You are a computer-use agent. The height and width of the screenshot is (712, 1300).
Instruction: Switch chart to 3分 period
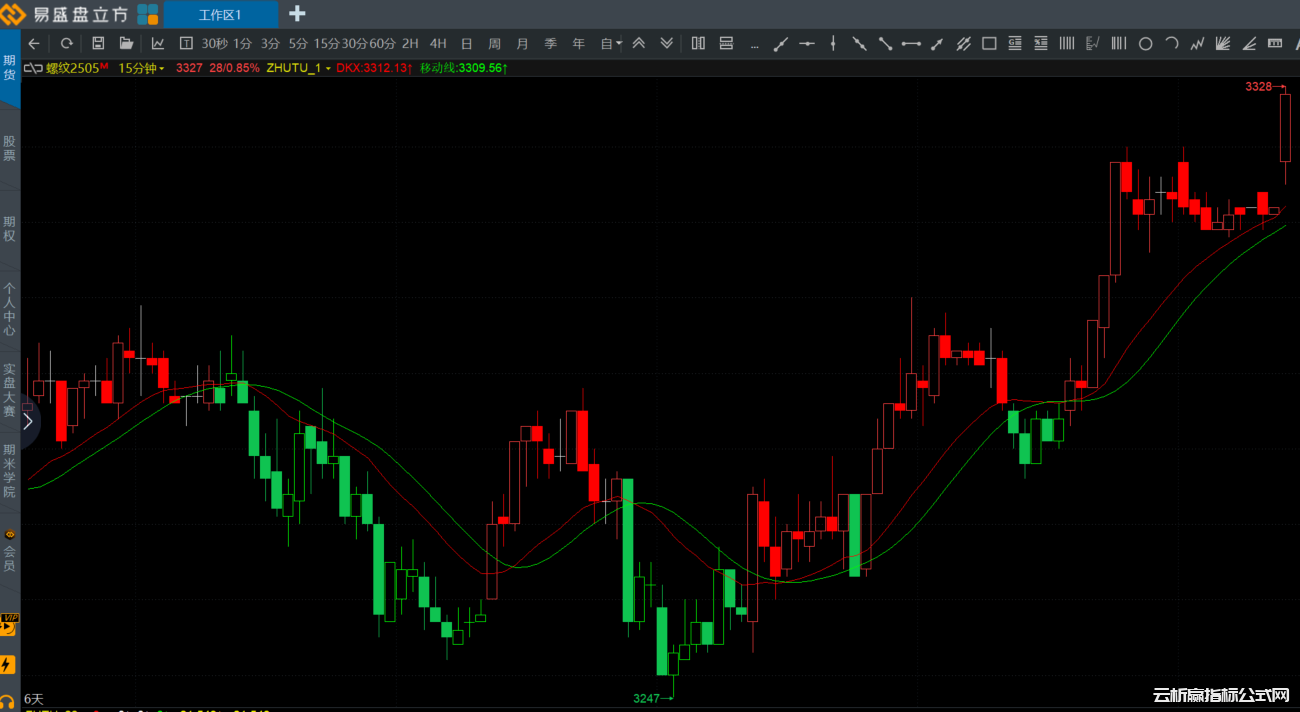(x=270, y=43)
